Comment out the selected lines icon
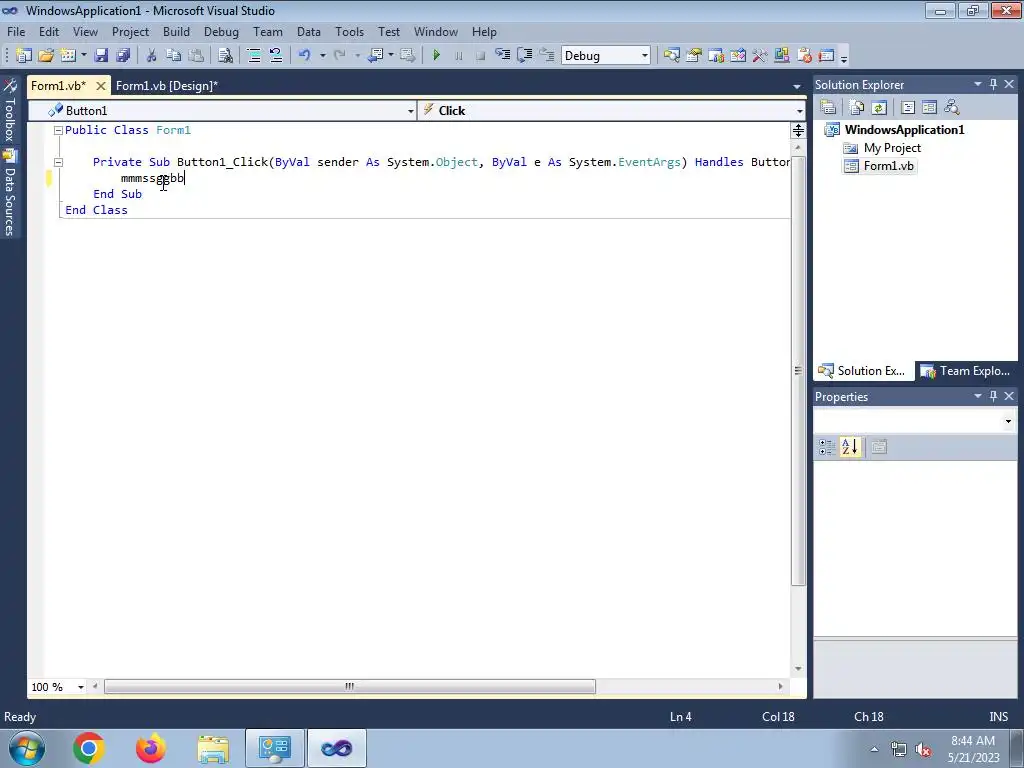Image resolution: width=1024 pixels, height=768 pixels. [x=253, y=56]
